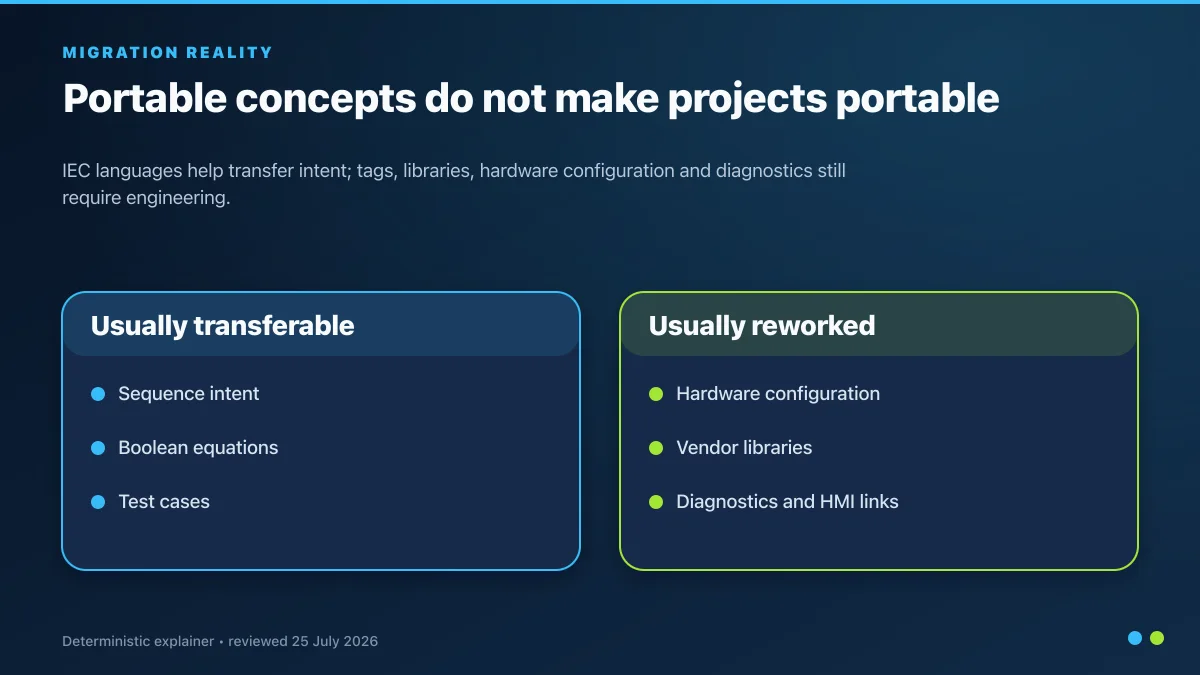
Task: Click the blue dot in bottom-right corner
Action: [x=1135, y=638]
